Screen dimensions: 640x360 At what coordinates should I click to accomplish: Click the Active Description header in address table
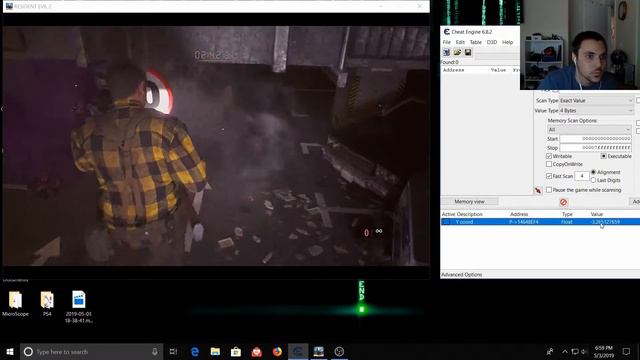[x=462, y=214]
